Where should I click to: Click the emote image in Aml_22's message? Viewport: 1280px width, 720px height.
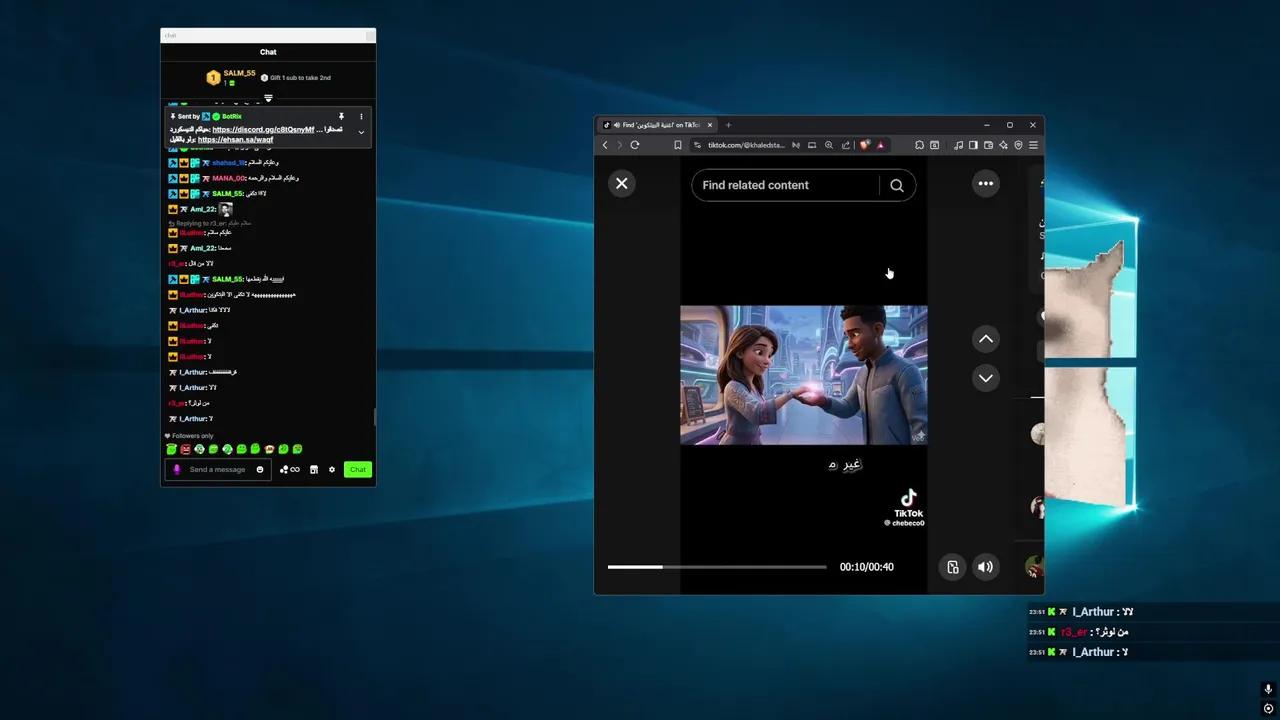click(x=225, y=209)
